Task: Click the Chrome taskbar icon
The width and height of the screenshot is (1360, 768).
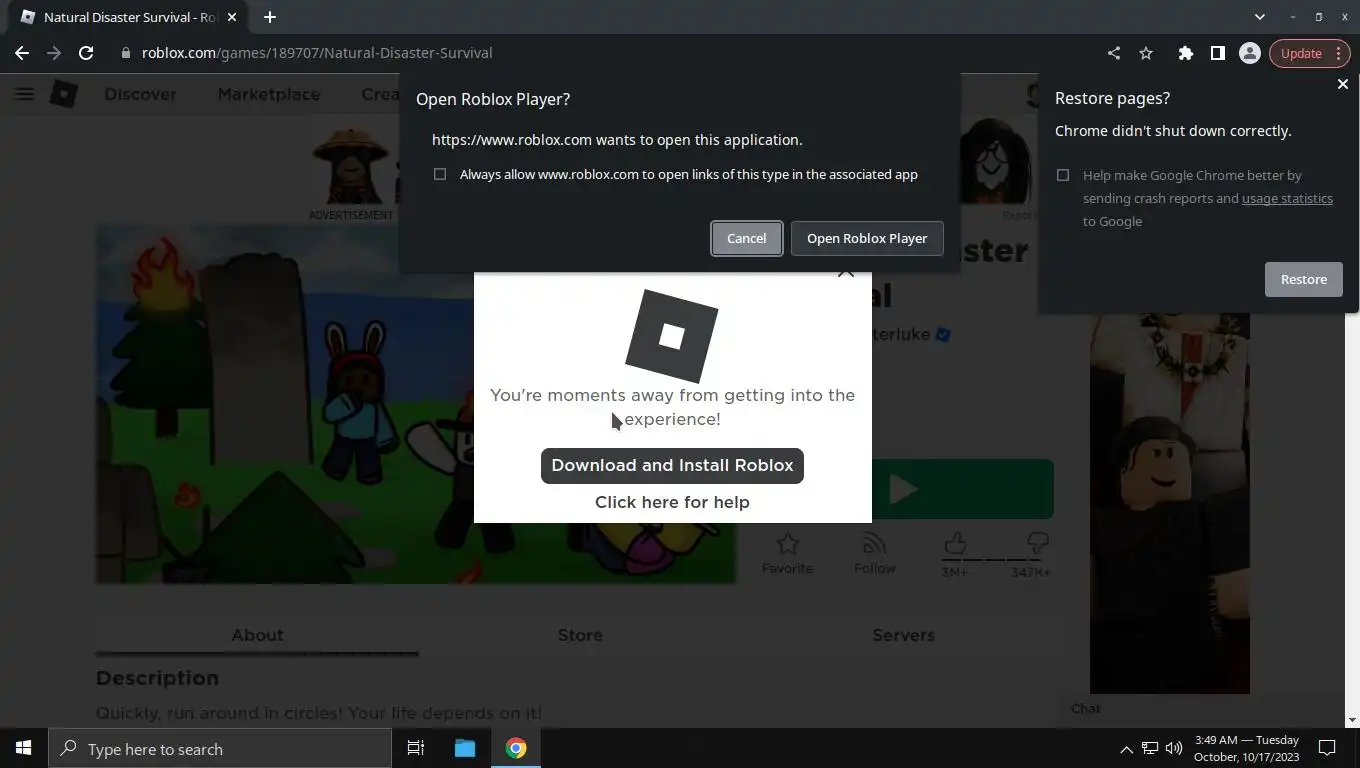Action: click(x=516, y=748)
